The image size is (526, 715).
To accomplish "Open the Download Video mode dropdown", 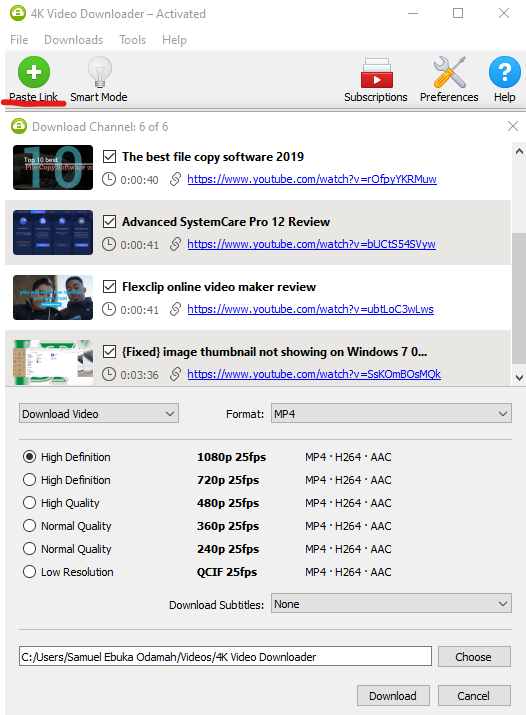I will (99, 414).
